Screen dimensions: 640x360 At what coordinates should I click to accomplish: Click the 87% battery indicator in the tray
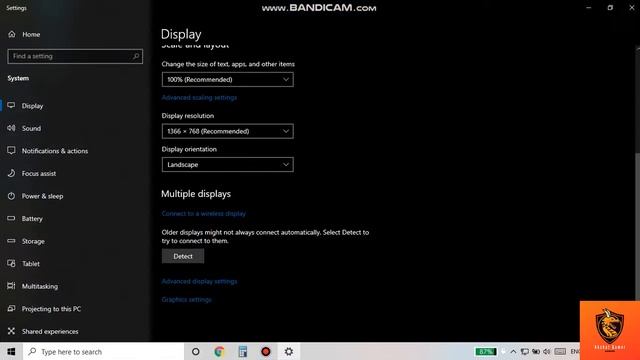pos(486,351)
